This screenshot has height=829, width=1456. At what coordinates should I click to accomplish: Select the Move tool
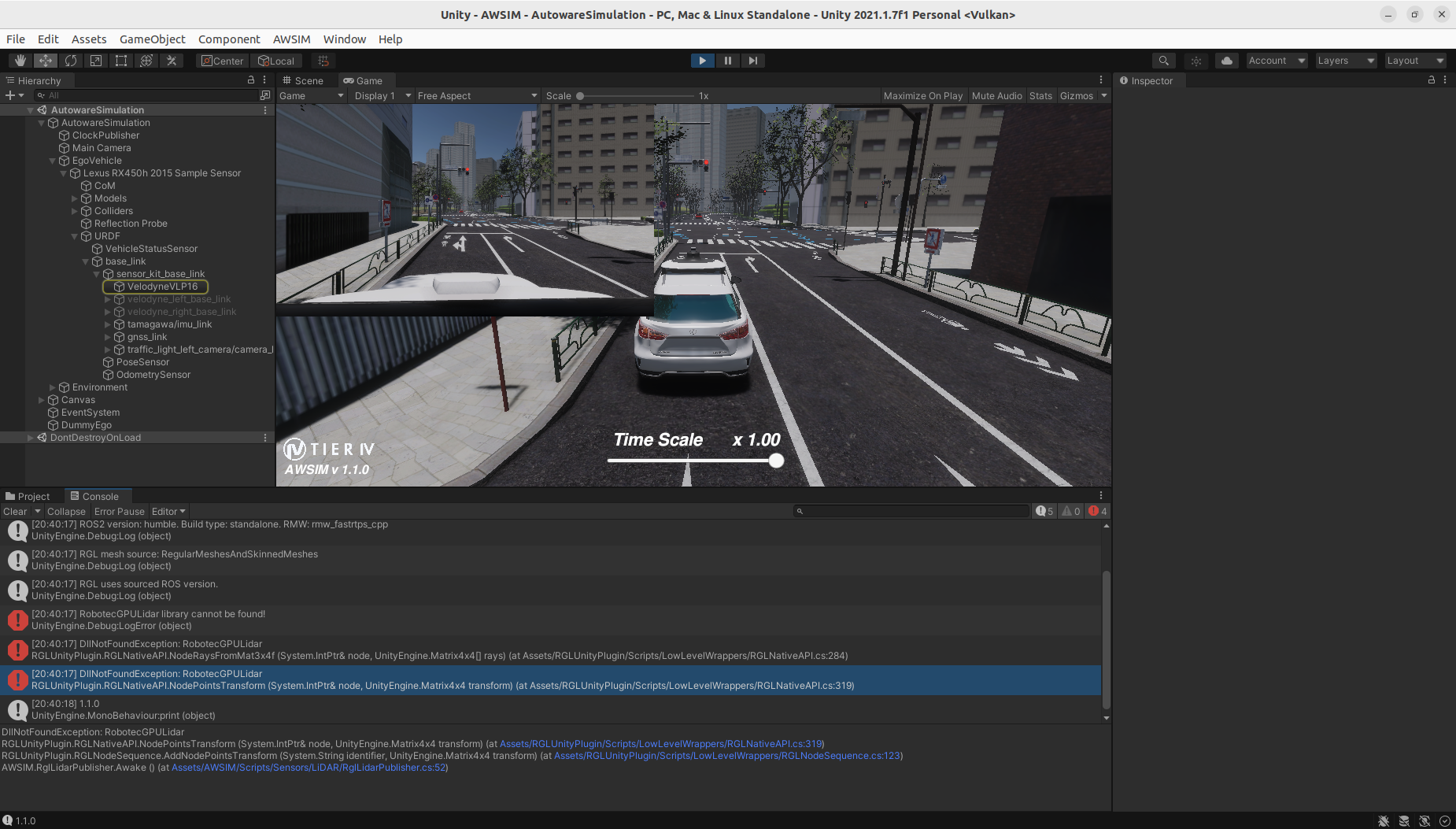click(45, 60)
